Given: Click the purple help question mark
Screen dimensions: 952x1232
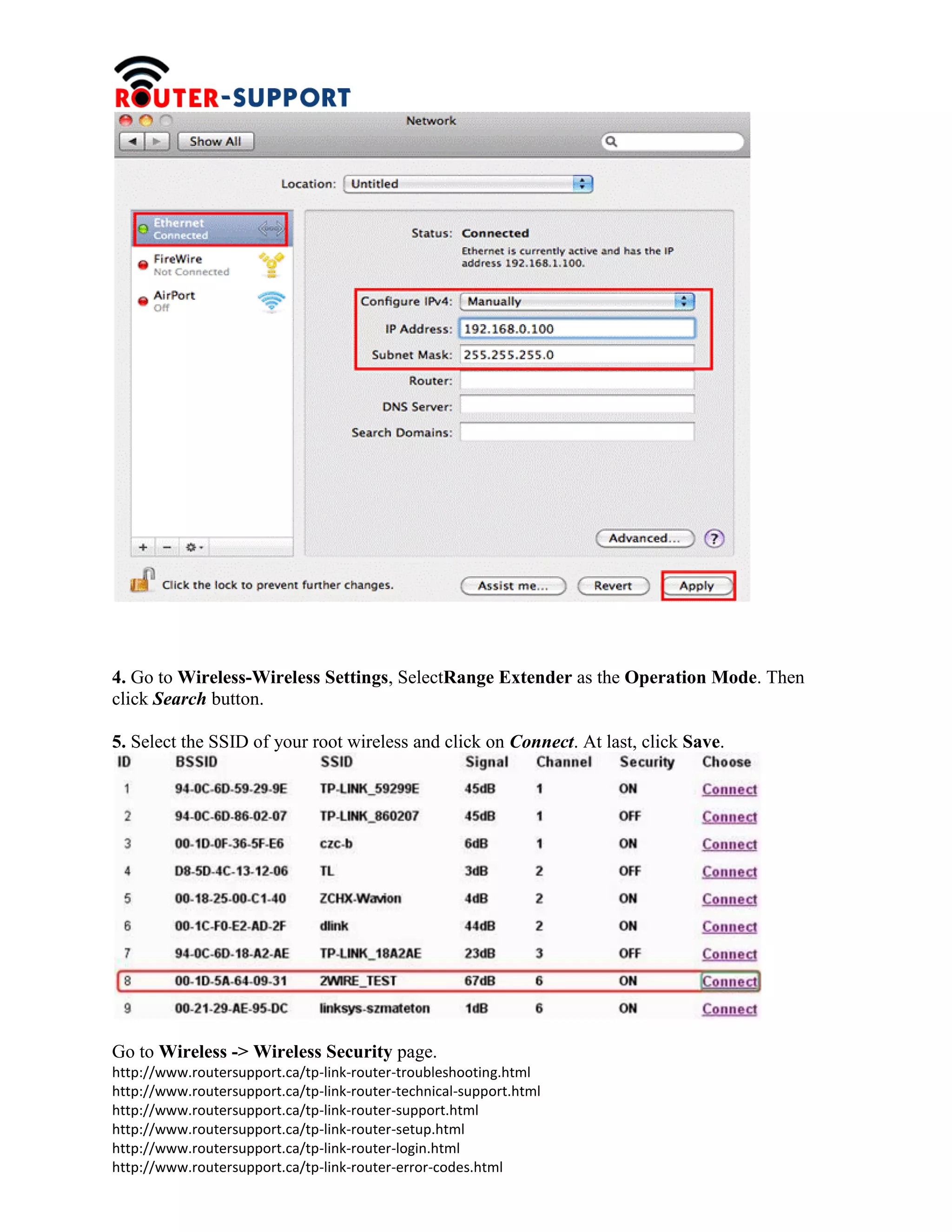Looking at the screenshot, I should point(714,538).
